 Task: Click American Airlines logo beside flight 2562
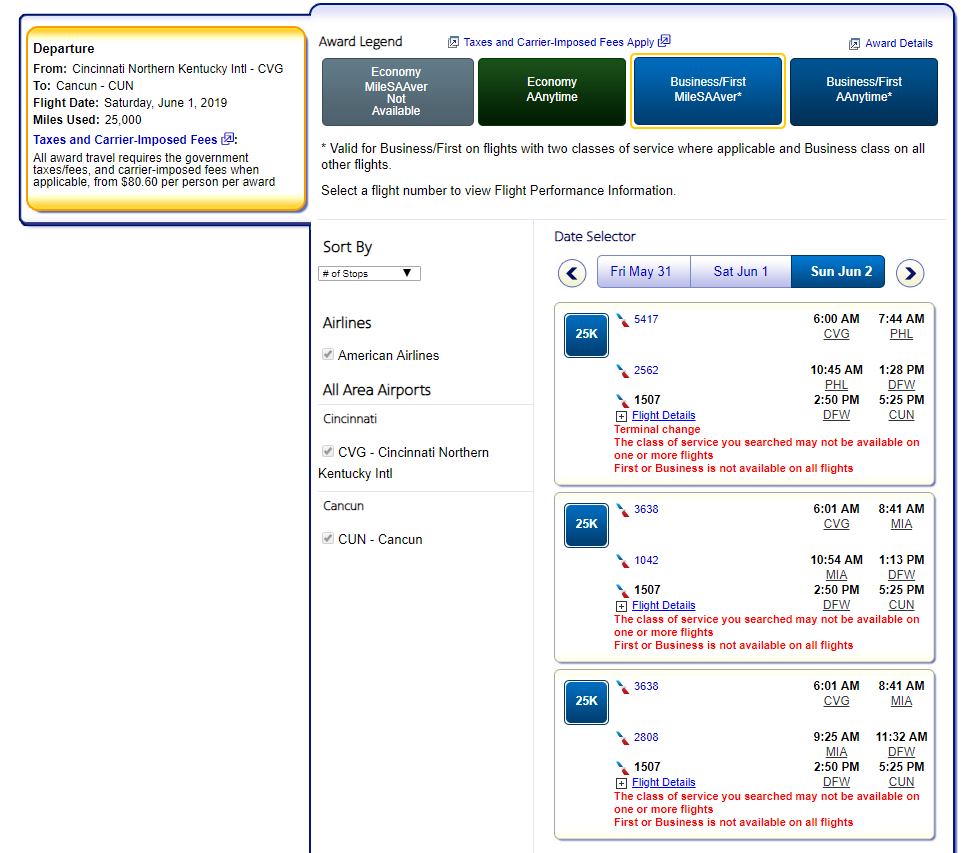click(x=623, y=371)
